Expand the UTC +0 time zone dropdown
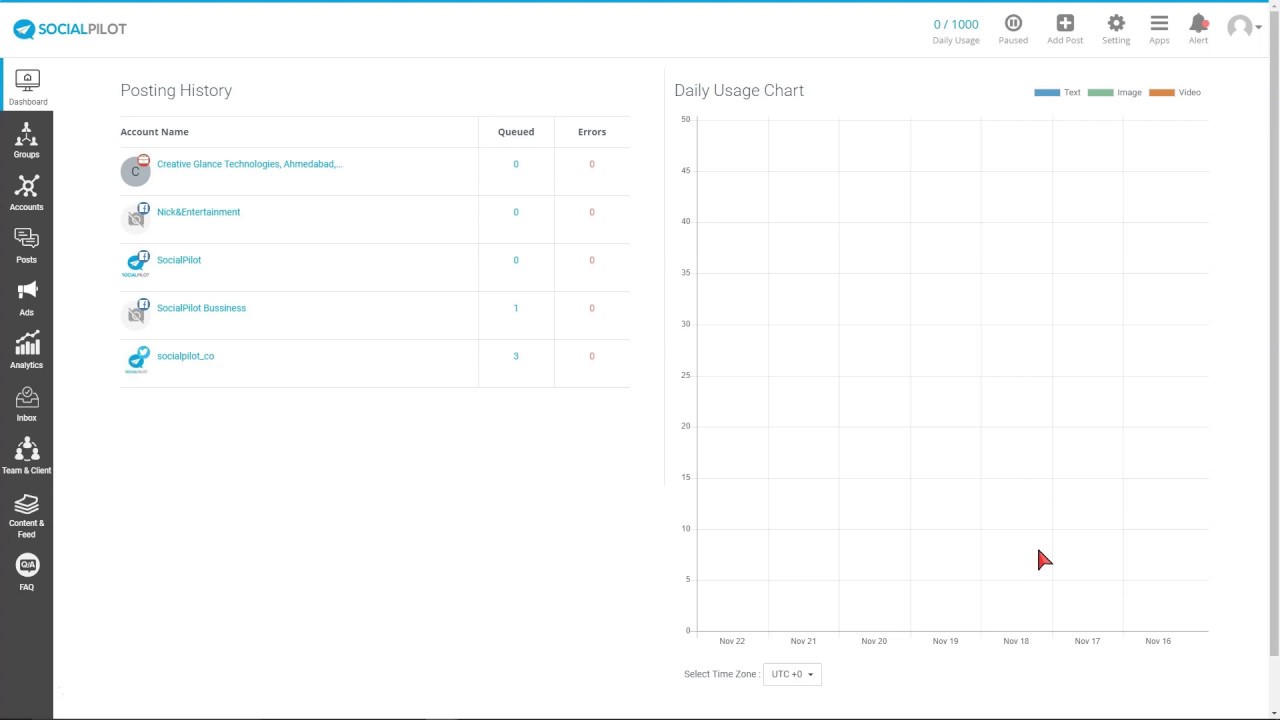 click(x=792, y=674)
